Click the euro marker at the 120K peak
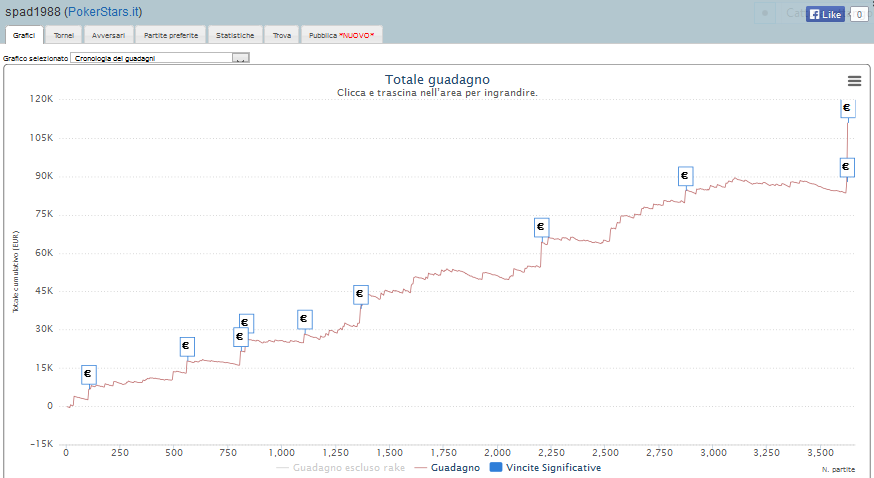874x478 pixels. tap(847, 108)
